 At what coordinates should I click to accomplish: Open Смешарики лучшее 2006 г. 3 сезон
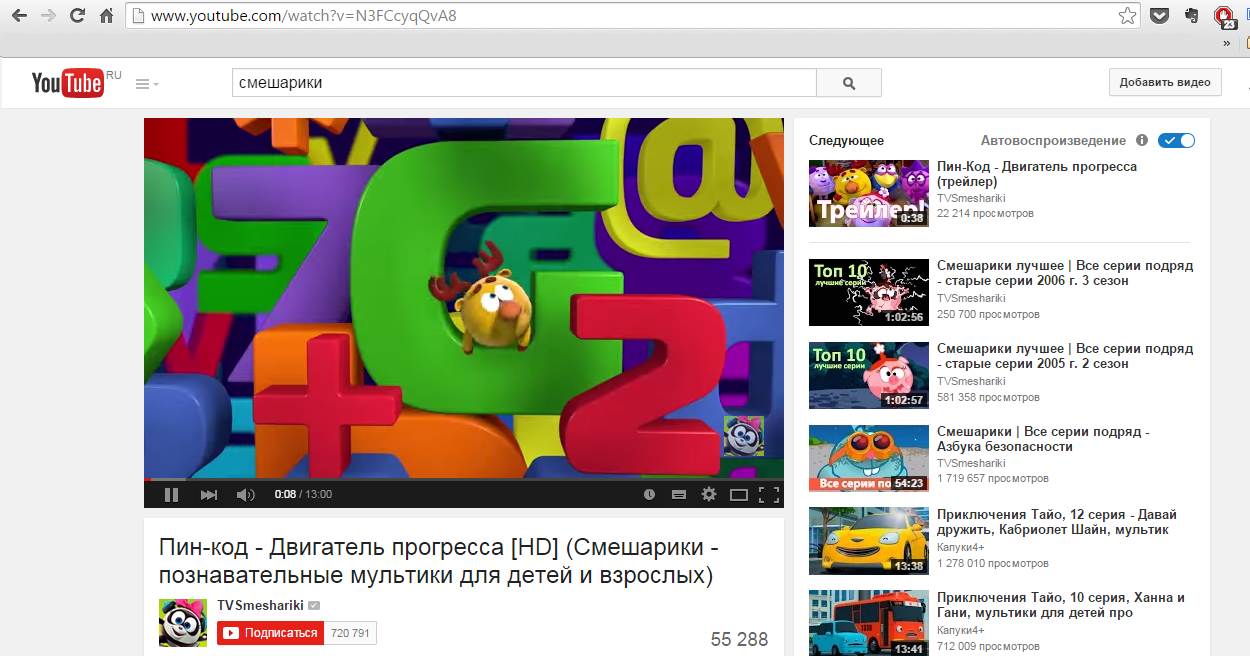tap(1065, 273)
